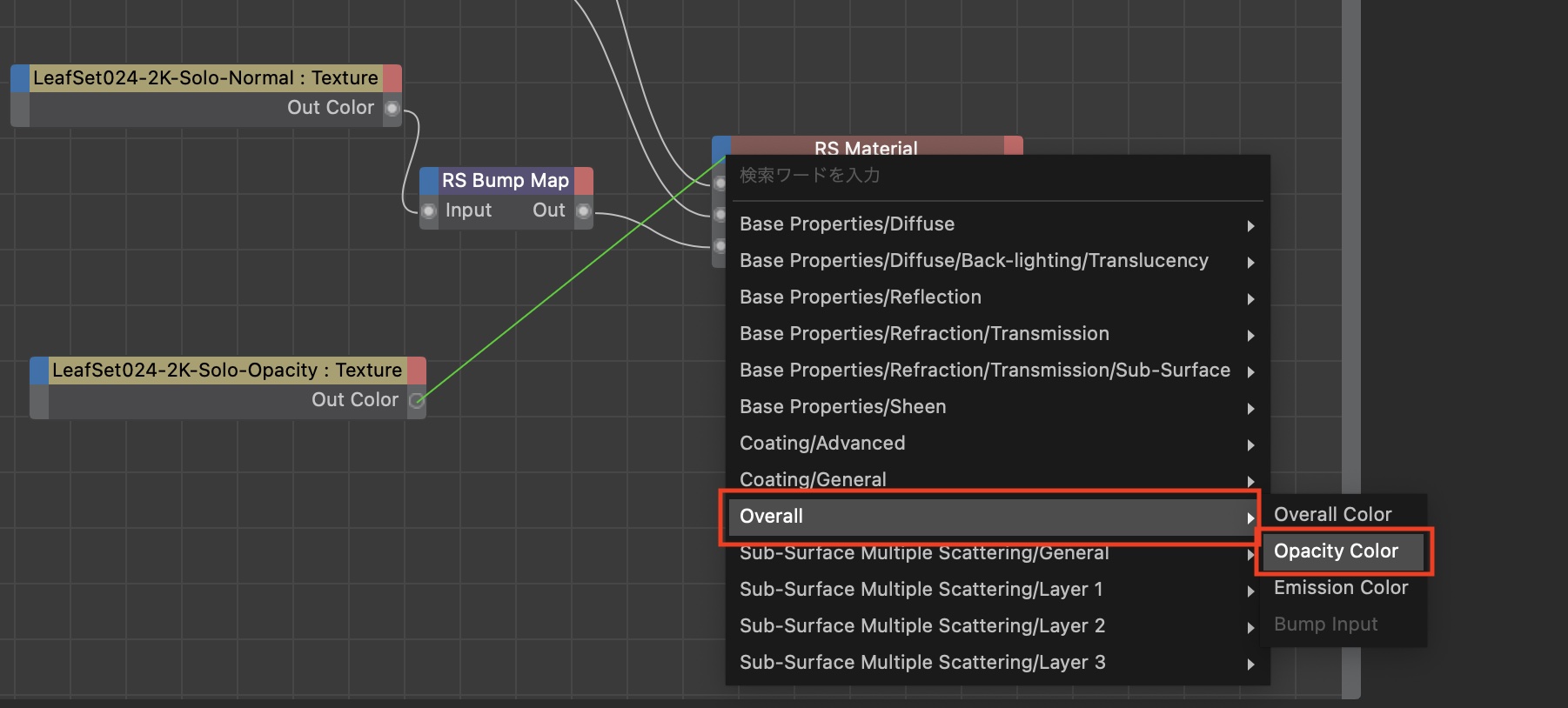Image resolution: width=1568 pixels, height=708 pixels.
Task: Click Out Color port on Normal texture node
Action: 392,109
